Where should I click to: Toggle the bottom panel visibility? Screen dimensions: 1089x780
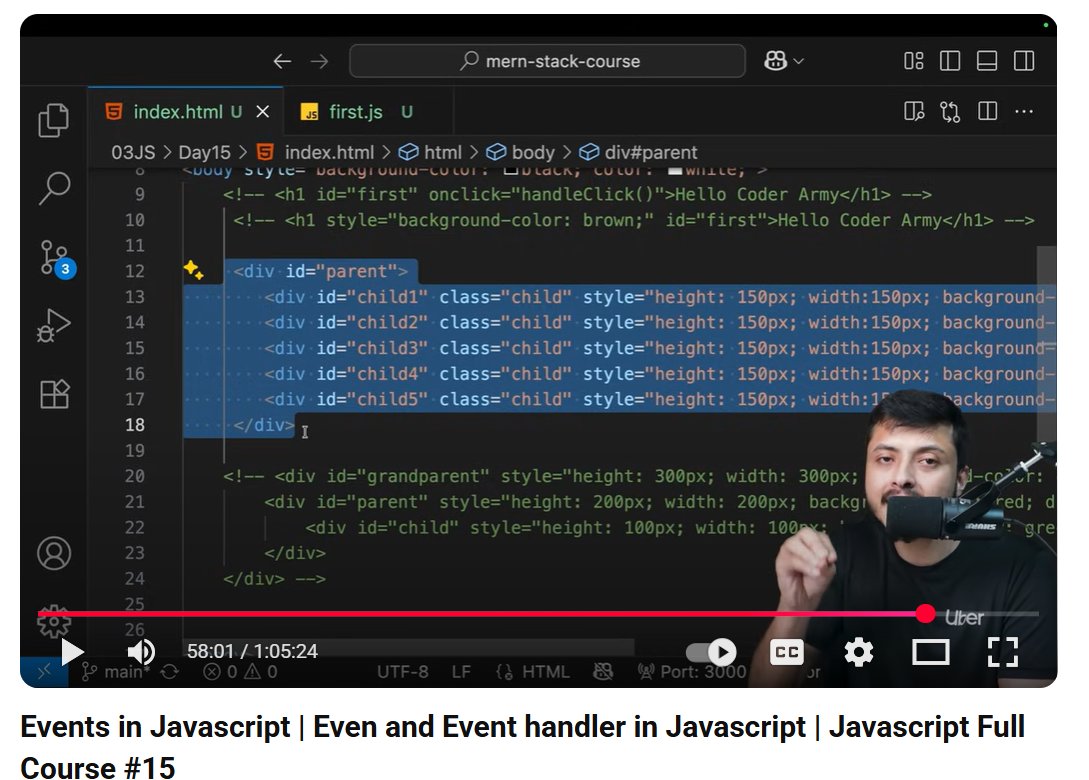(x=987, y=61)
